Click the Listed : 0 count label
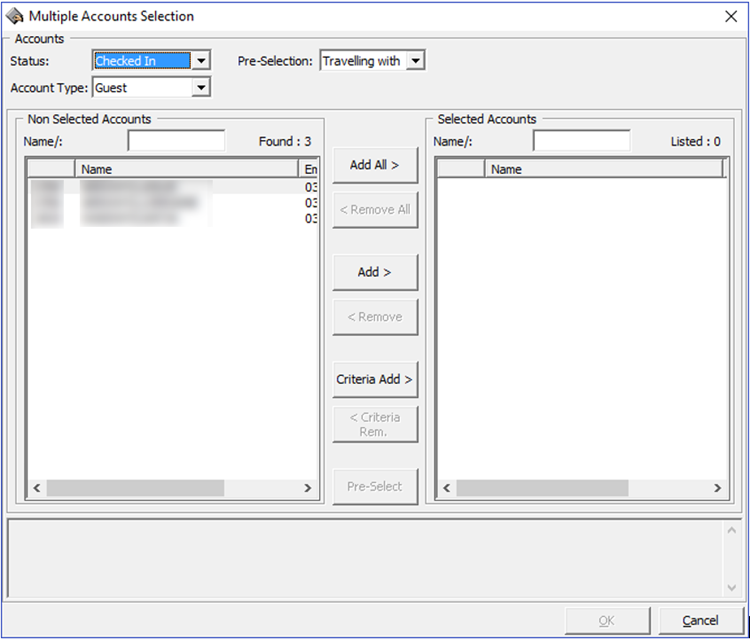The height and width of the screenshot is (640, 750). click(x=695, y=142)
